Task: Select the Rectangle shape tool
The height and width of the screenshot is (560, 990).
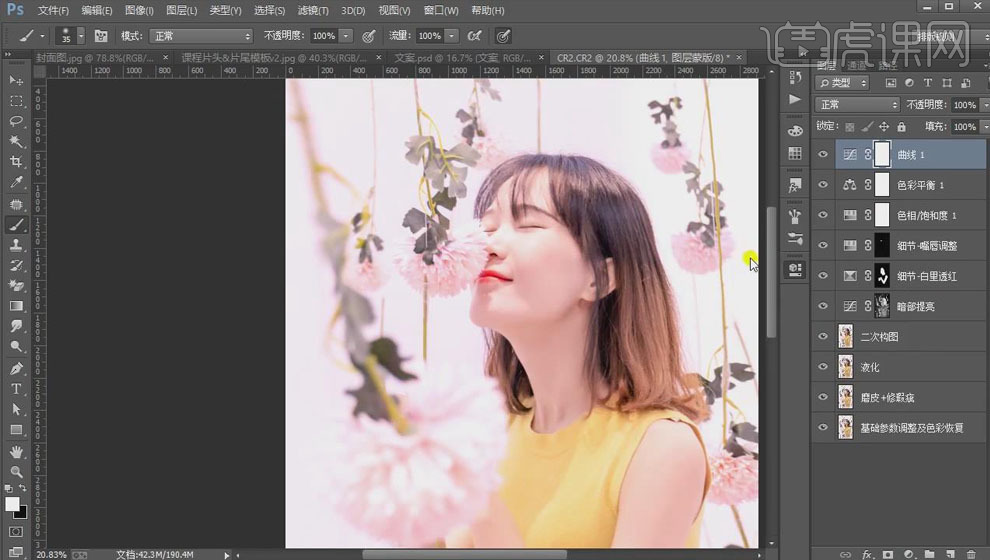Action: [16, 430]
